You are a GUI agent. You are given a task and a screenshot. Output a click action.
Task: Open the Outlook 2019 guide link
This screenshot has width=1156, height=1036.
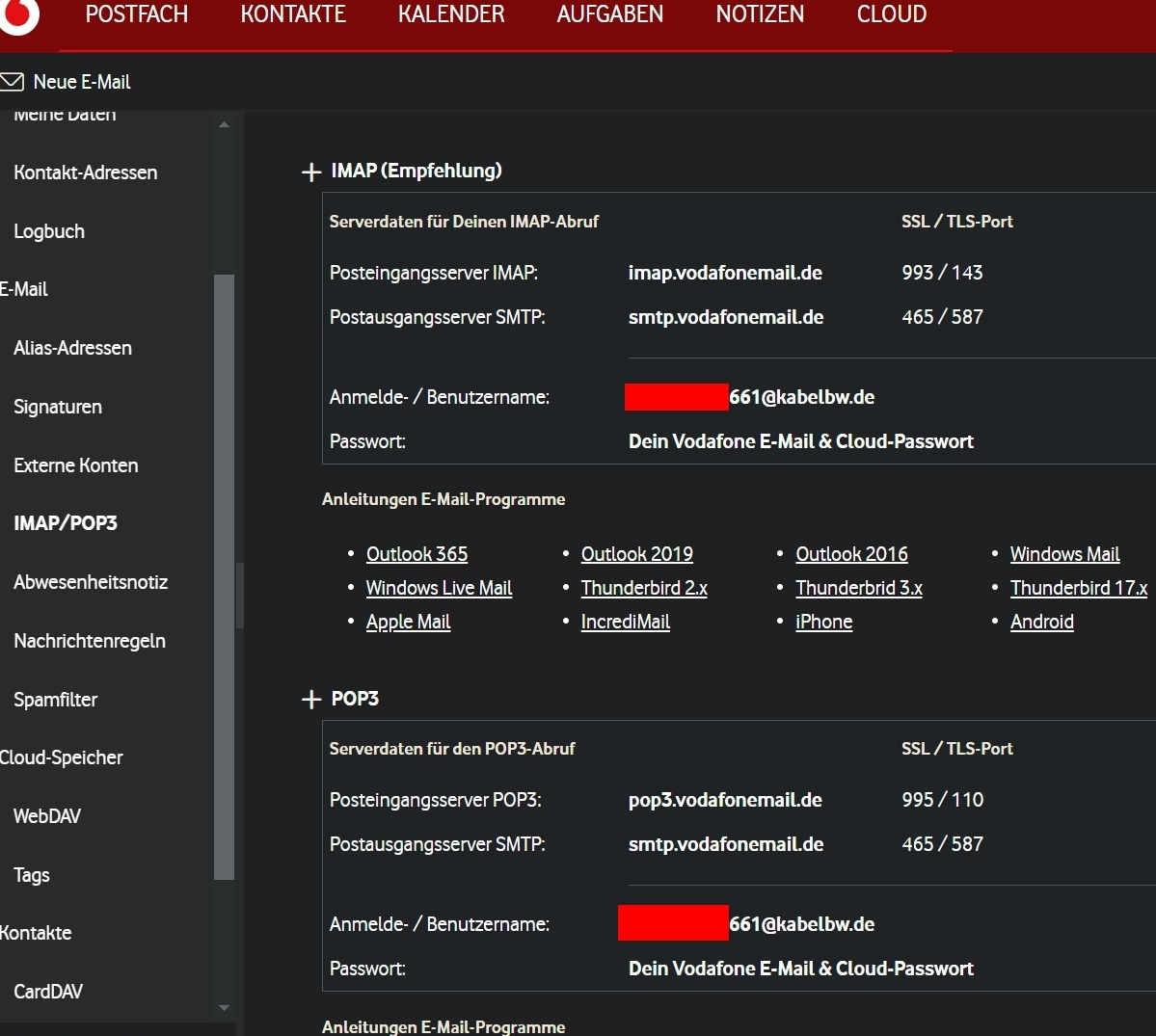pyautogui.click(x=637, y=554)
